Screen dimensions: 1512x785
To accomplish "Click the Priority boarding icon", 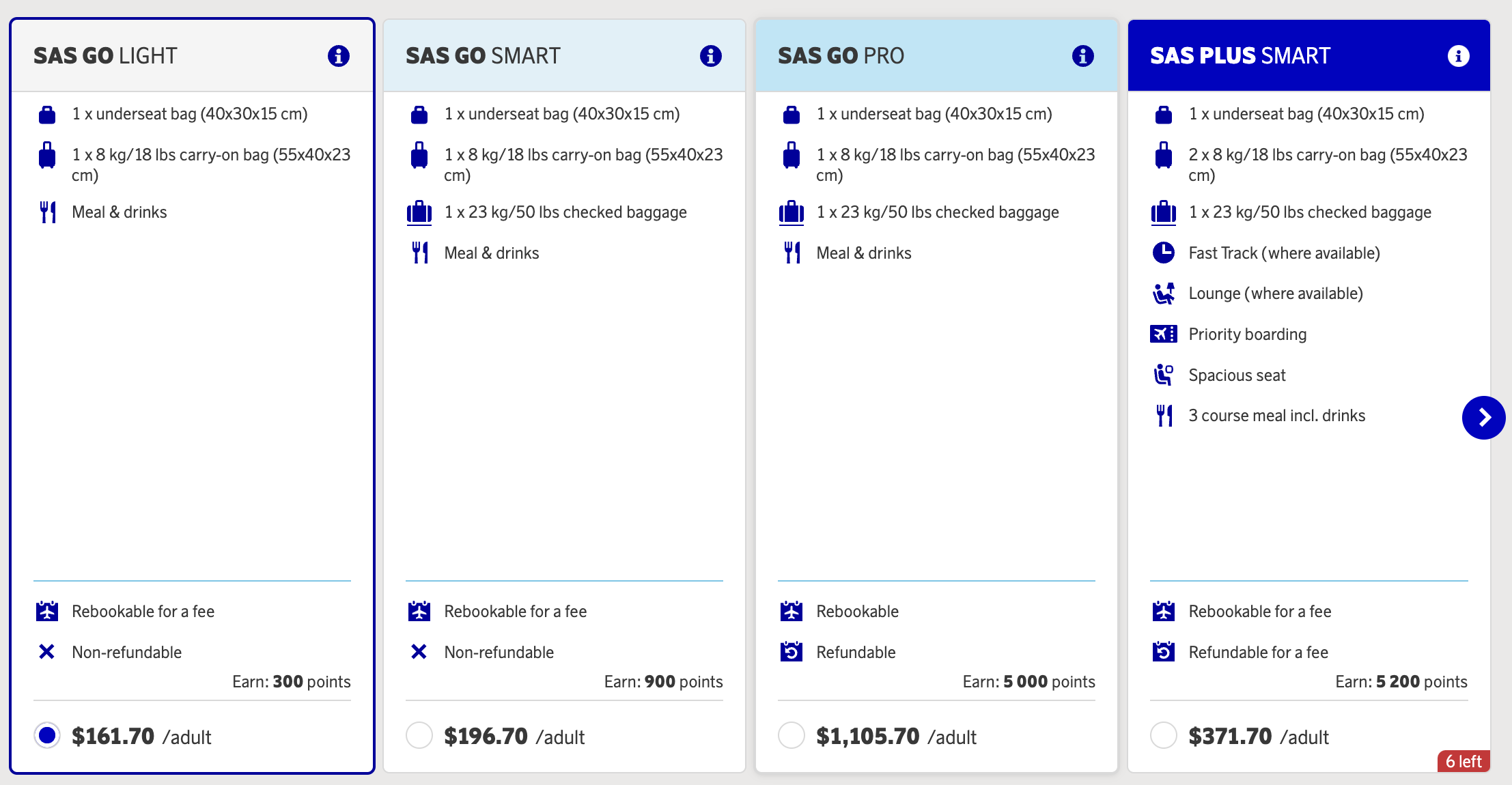I will (1164, 334).
